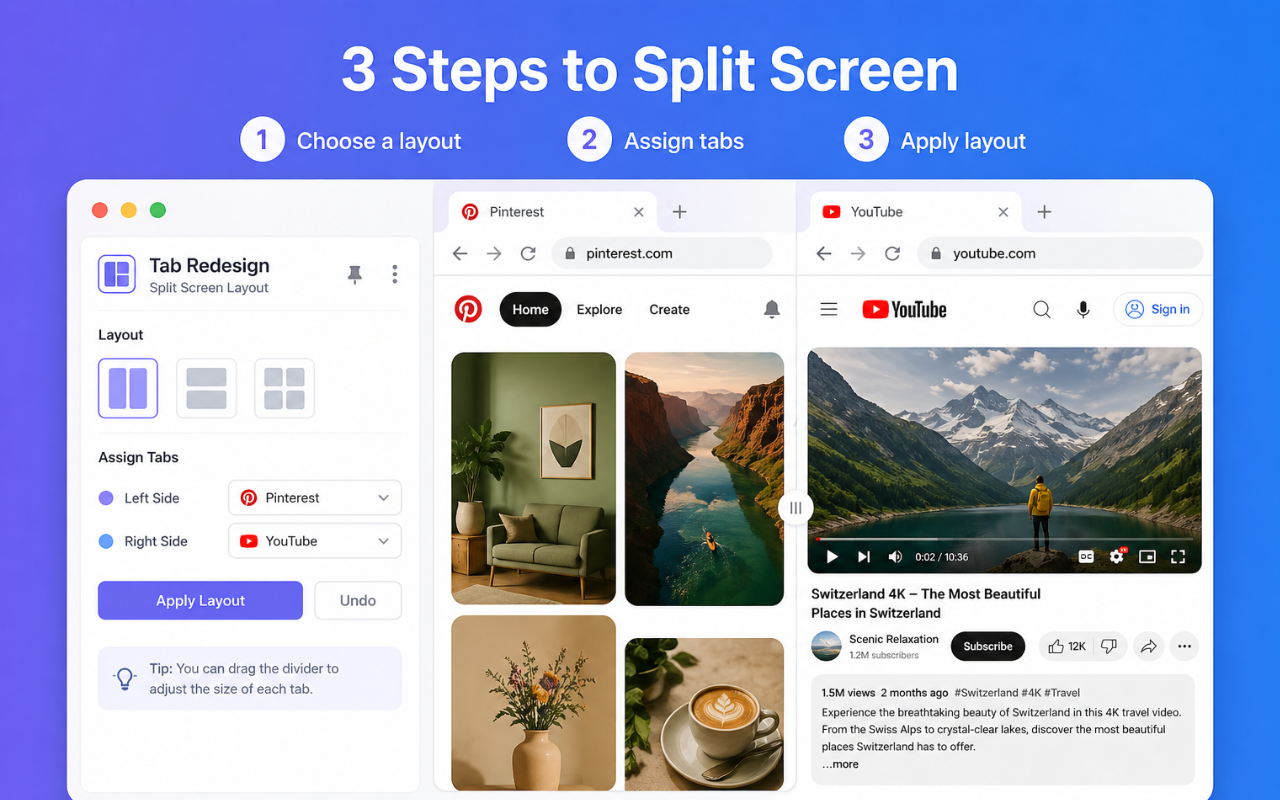1280x800 pixels.
Task: Click the lightbulb tip icon
Action: 125,678
